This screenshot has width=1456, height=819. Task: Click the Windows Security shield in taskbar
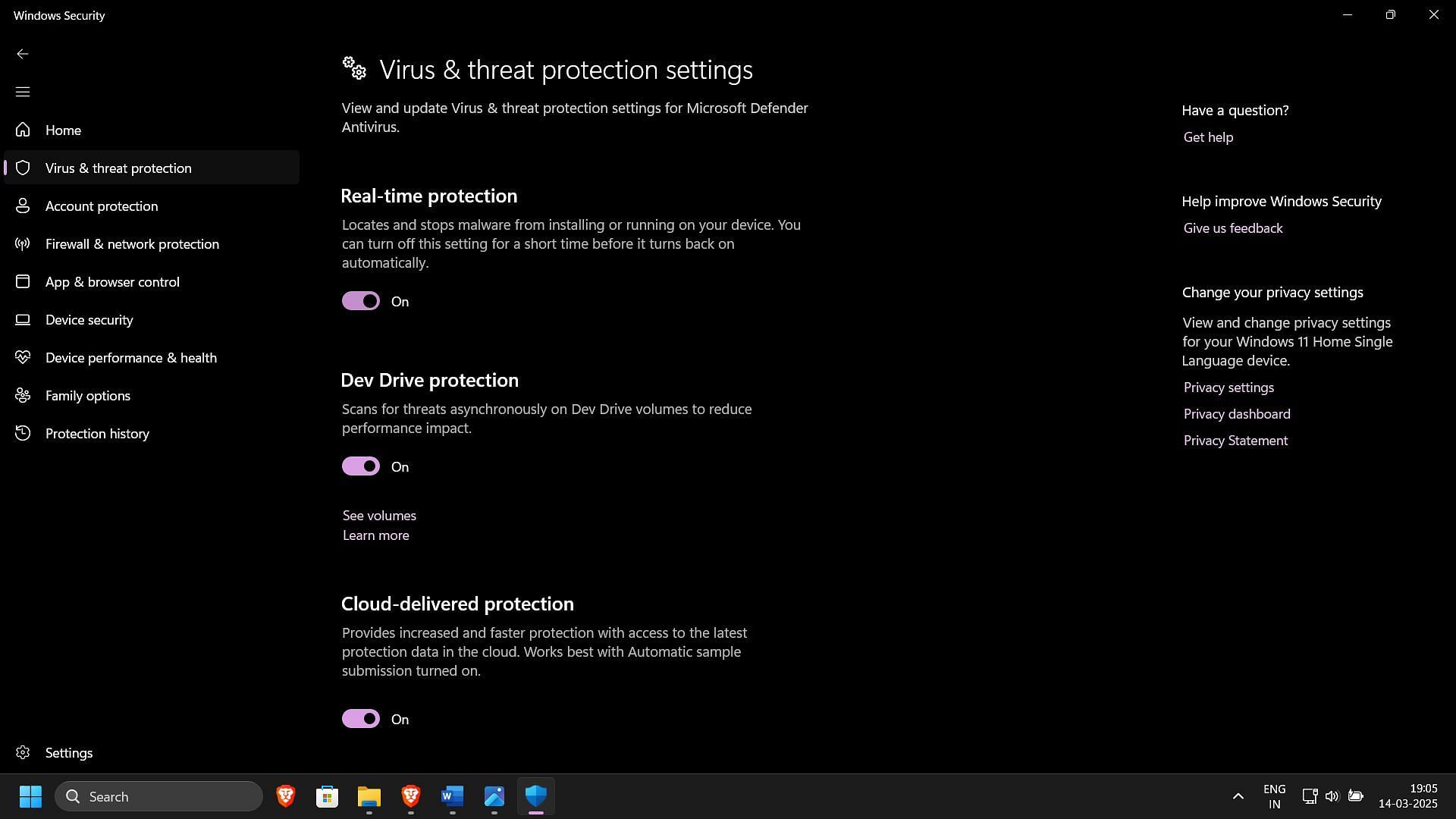point(536,796)
